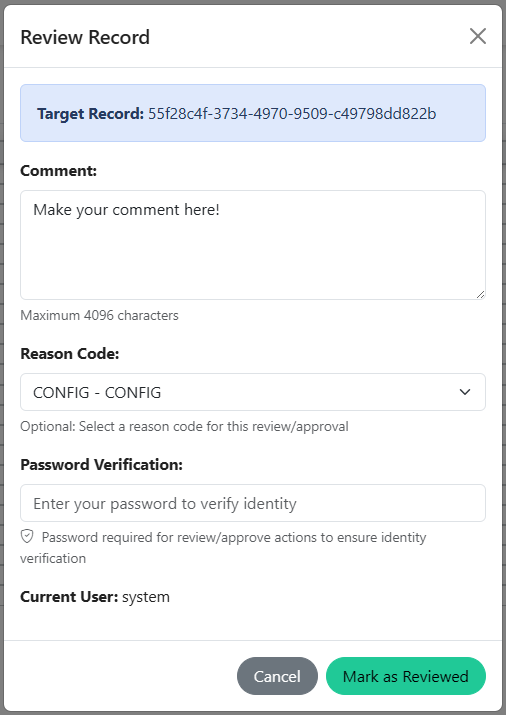This screenshot has height=715, width=506.
Task: Click the Current User 'system' value
Action: 146,597
